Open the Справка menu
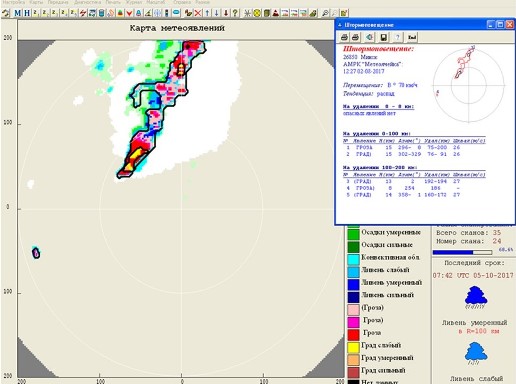Image resolution: width=516 pixels, height=384 pixels. tap(181, 2)
